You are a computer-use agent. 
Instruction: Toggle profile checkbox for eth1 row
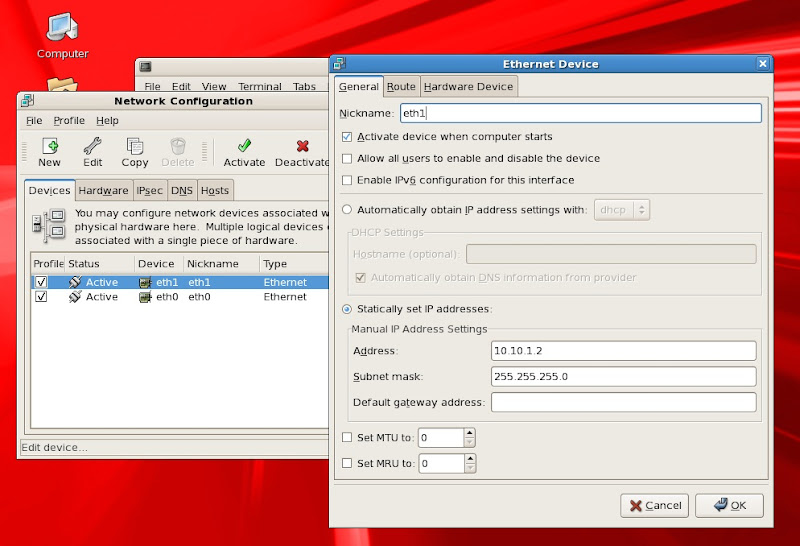pos(41,282)
